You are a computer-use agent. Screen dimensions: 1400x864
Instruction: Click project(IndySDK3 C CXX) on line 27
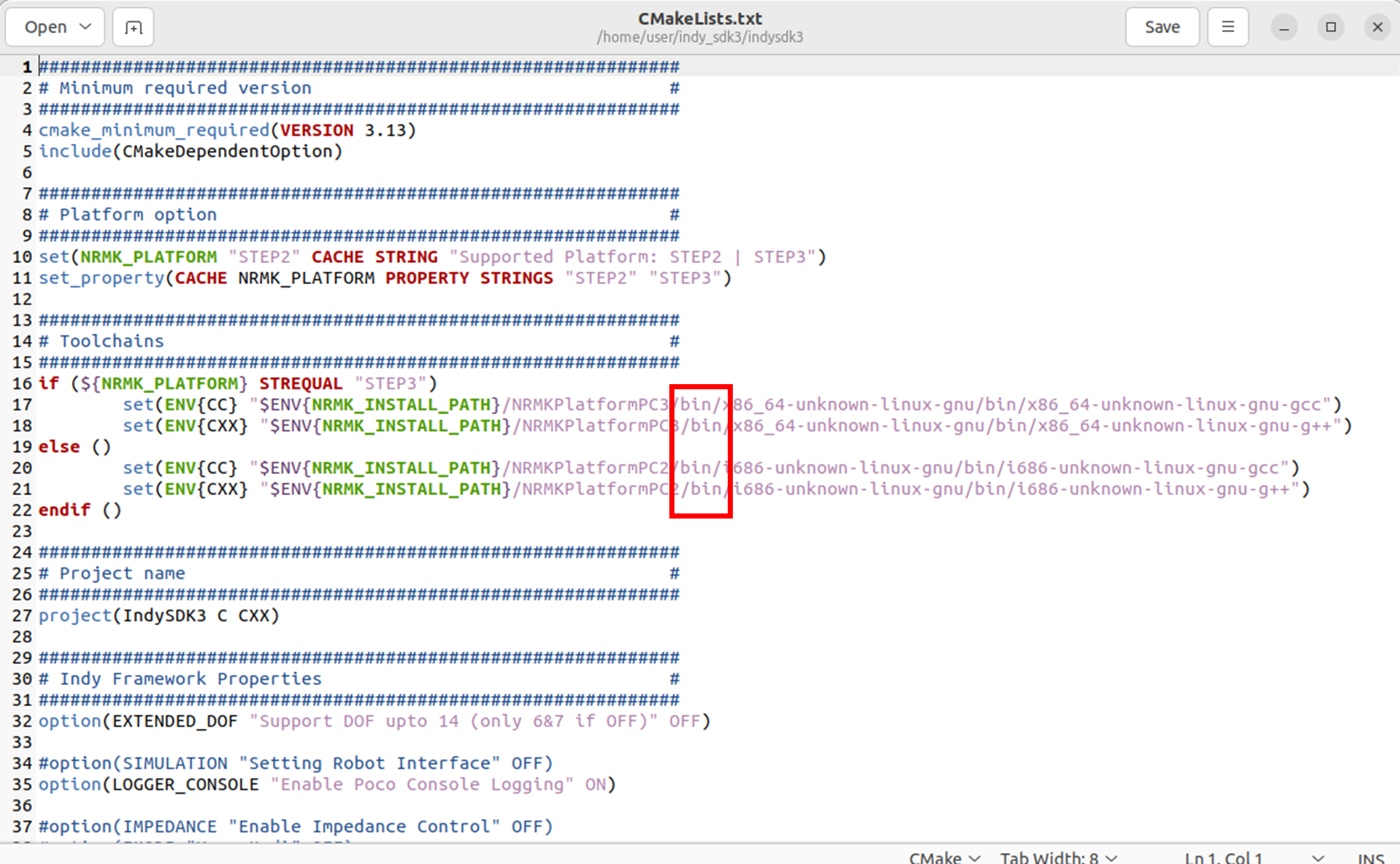tap(159, 616)
